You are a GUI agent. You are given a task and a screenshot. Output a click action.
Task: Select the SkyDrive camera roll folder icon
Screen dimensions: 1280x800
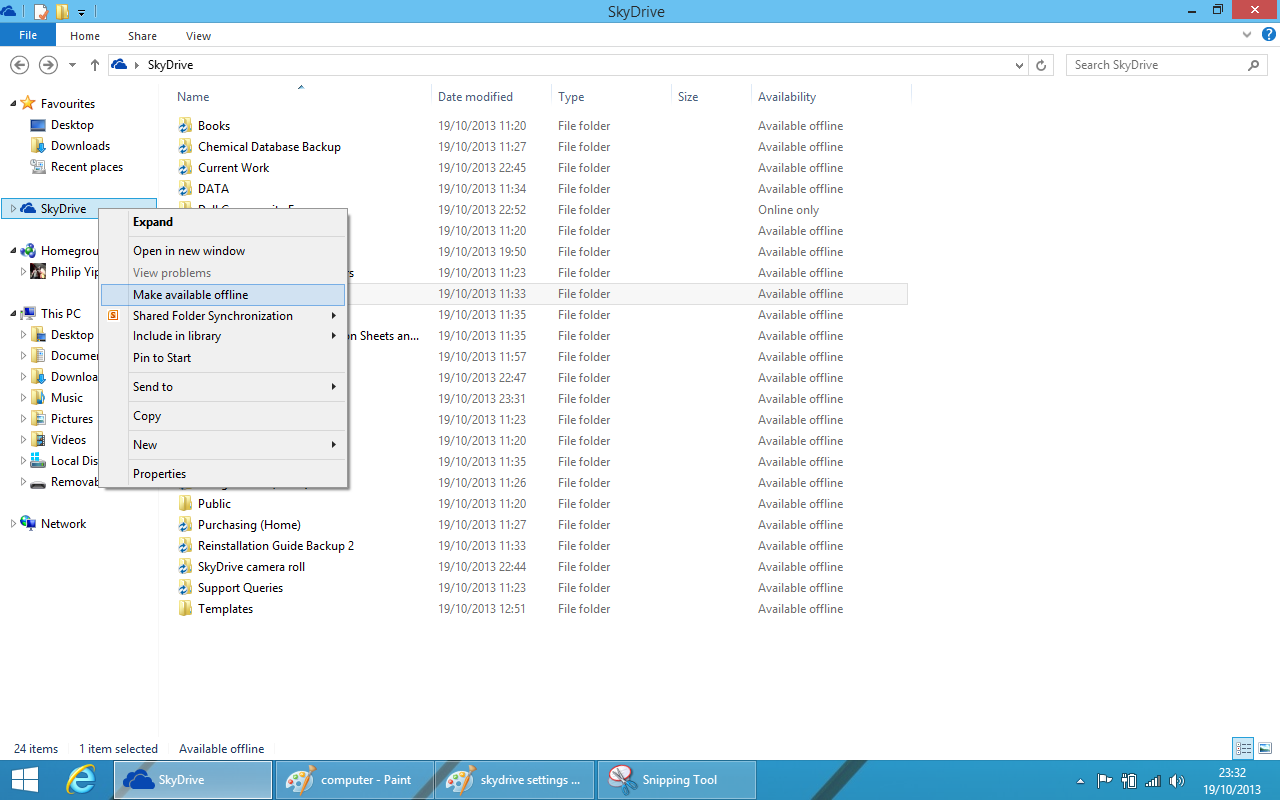185,567
